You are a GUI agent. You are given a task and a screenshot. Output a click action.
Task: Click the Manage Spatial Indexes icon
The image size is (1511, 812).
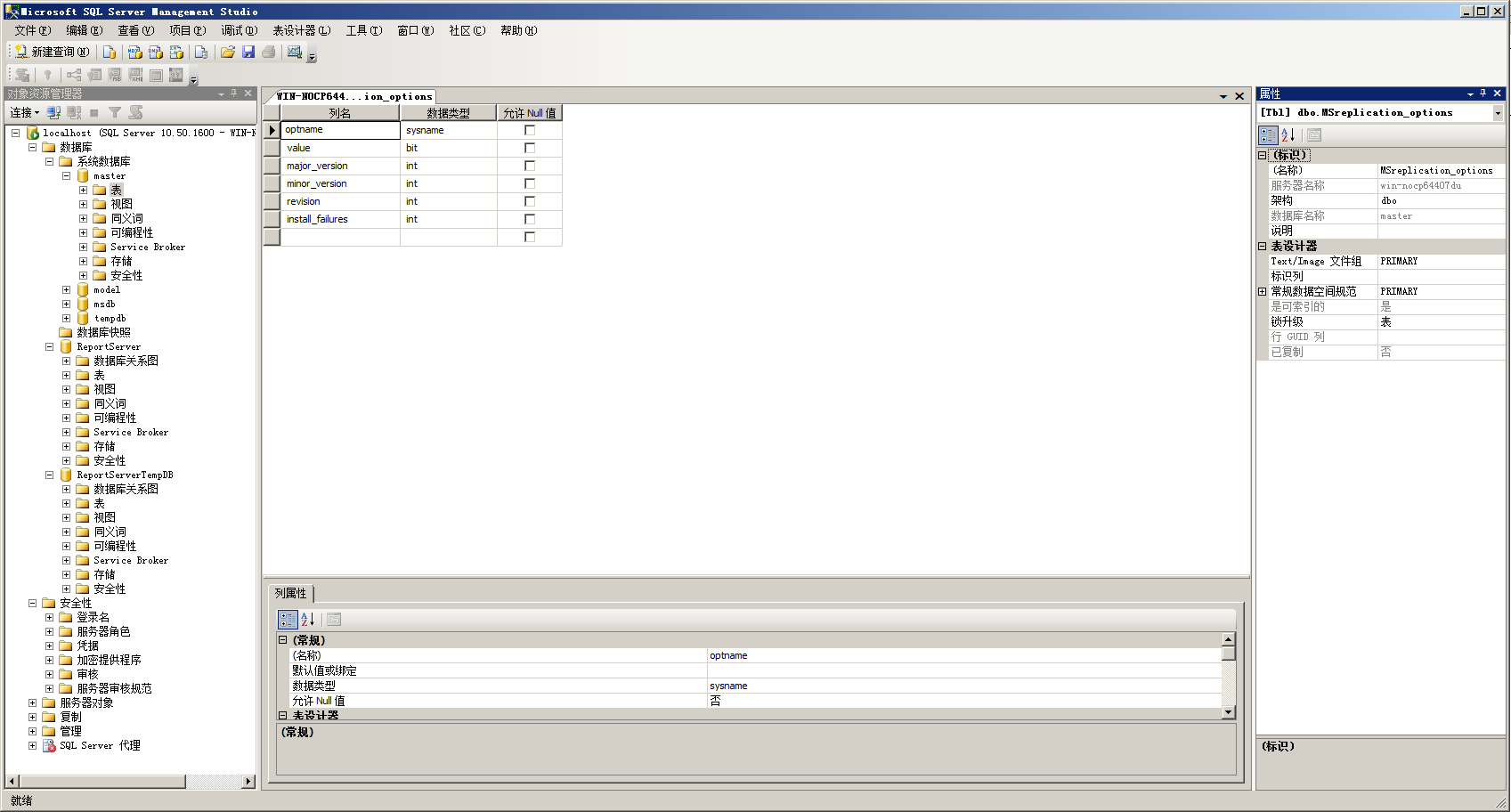coord(176,76)
